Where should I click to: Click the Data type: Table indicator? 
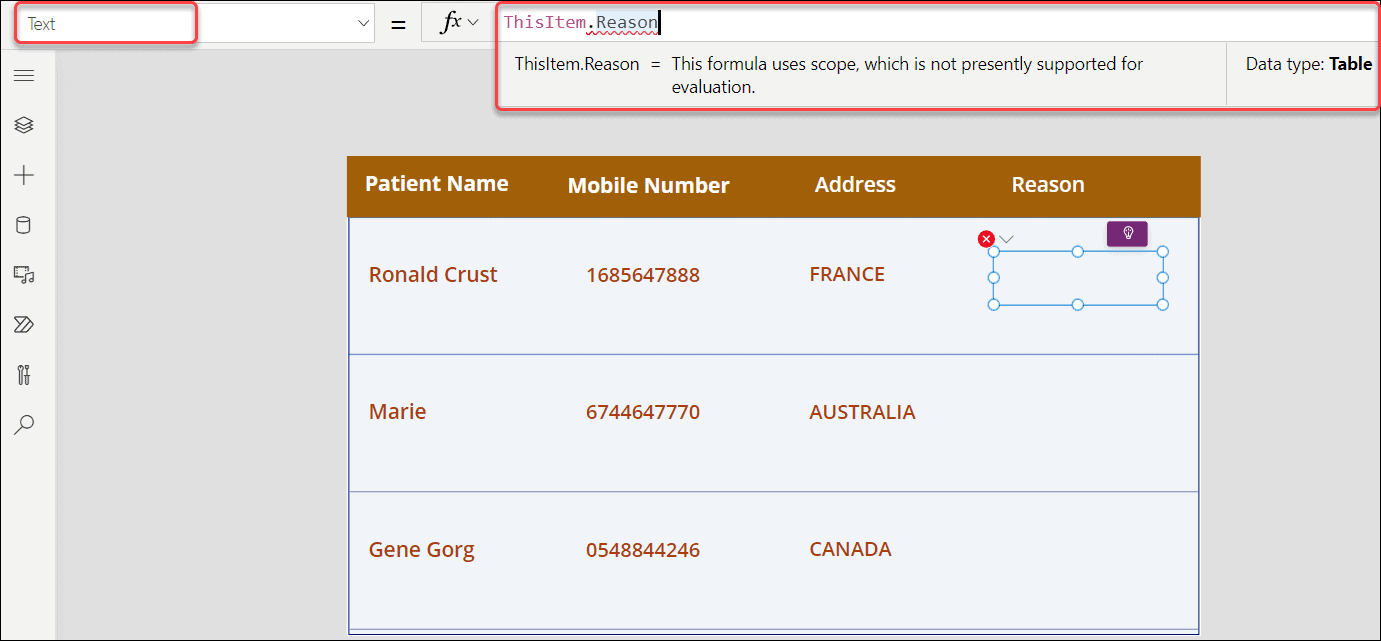tap(1308, 64)
